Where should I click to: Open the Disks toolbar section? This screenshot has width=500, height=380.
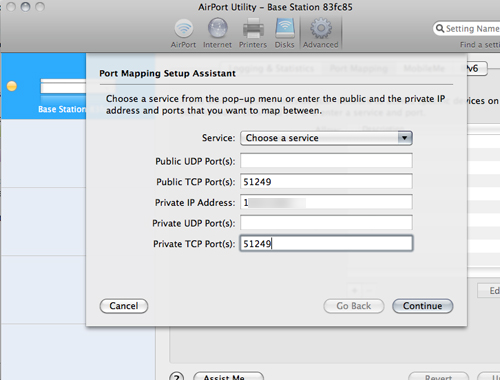(284, 33)
